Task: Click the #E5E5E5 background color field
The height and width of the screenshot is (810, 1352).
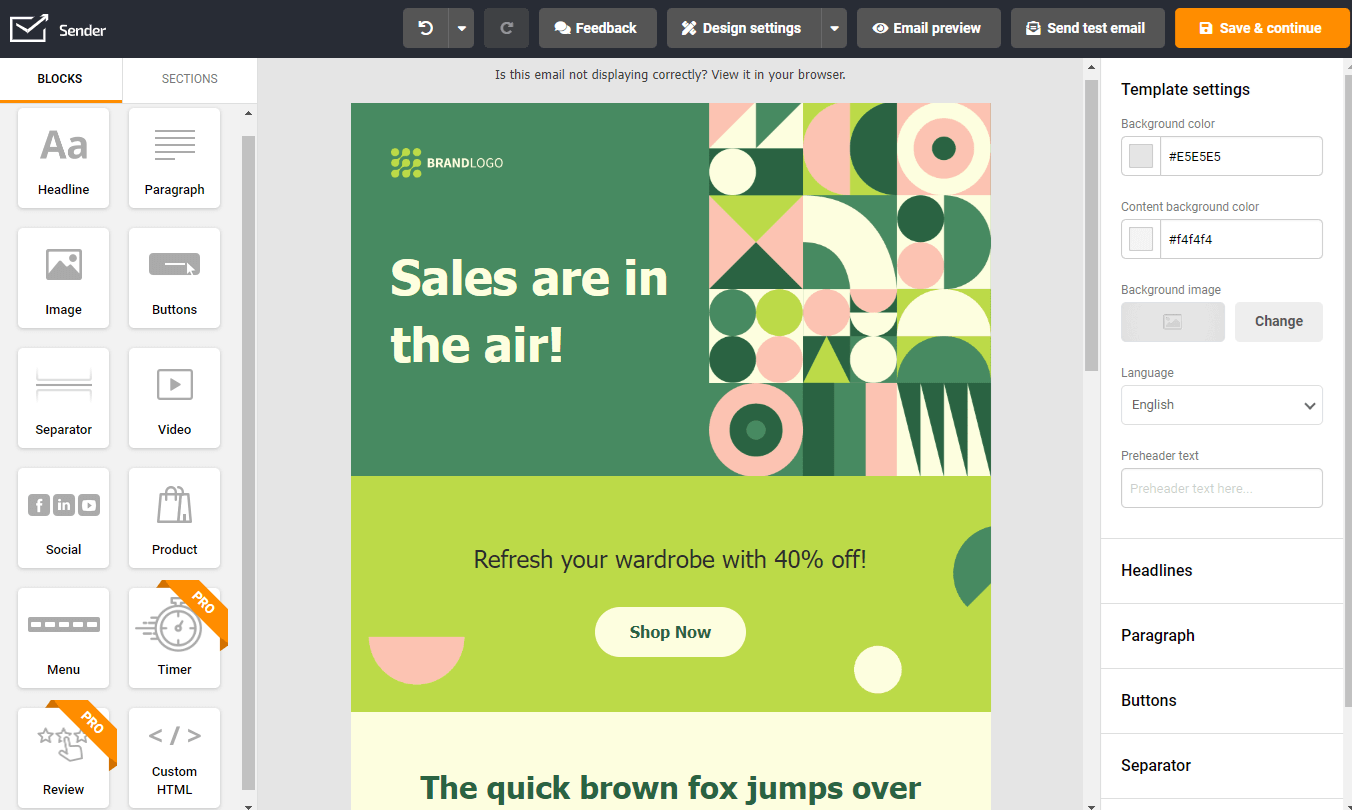Action: click(x=1241, y=156)
